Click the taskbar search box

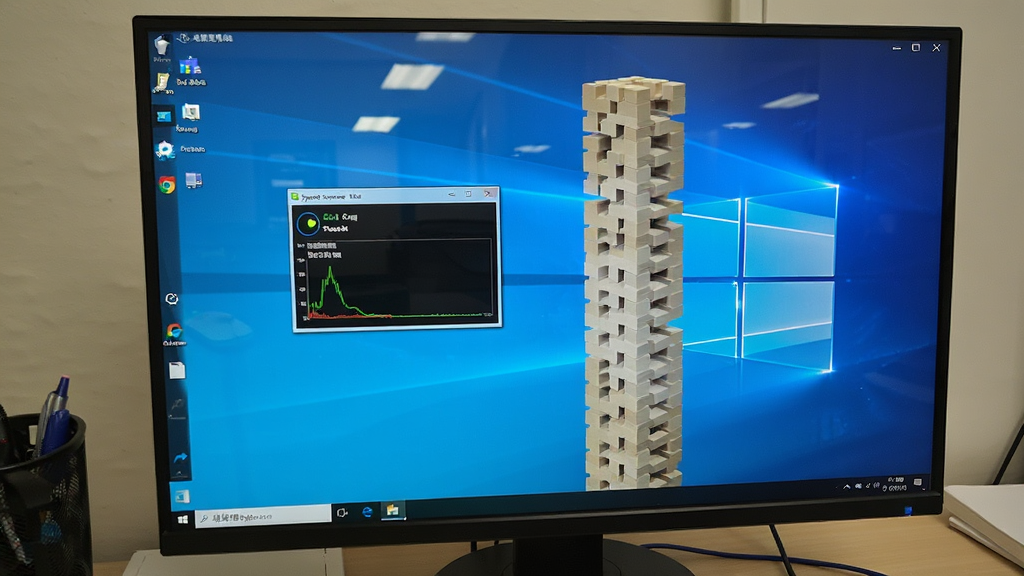pyautogui.click(x=263, y=517)
